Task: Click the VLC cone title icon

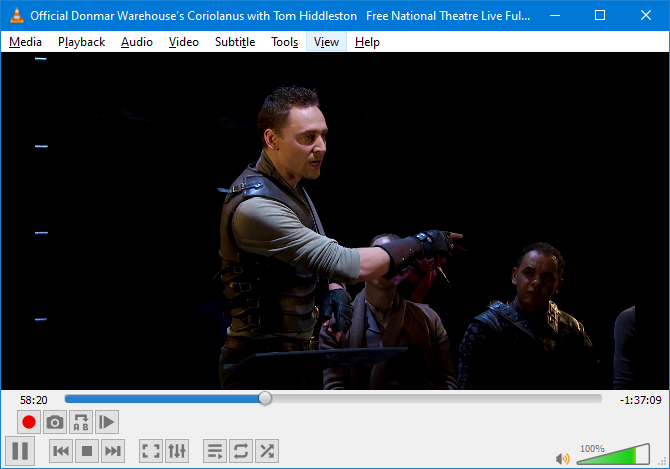Action: pos(17,15)
